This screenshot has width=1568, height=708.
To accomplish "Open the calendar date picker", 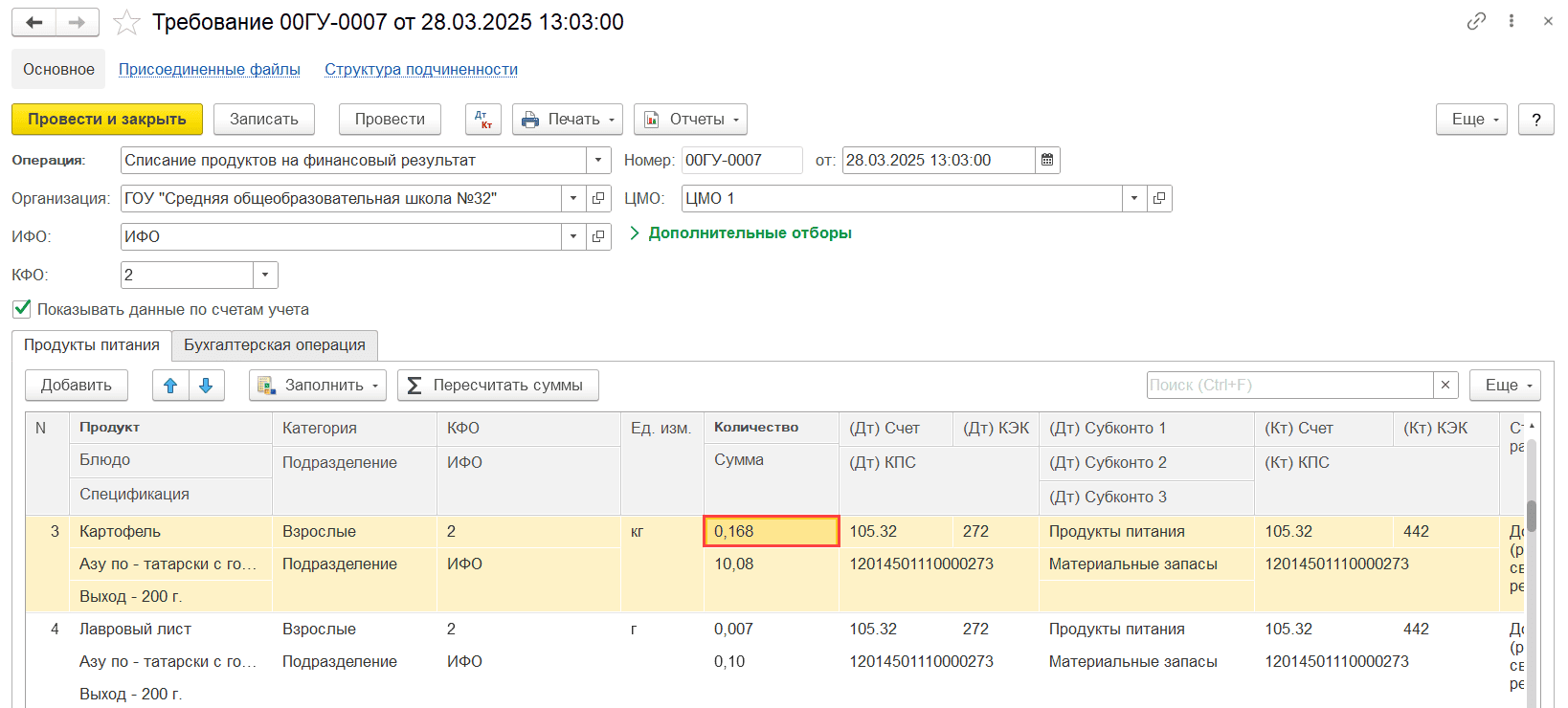I will 1047,161.
